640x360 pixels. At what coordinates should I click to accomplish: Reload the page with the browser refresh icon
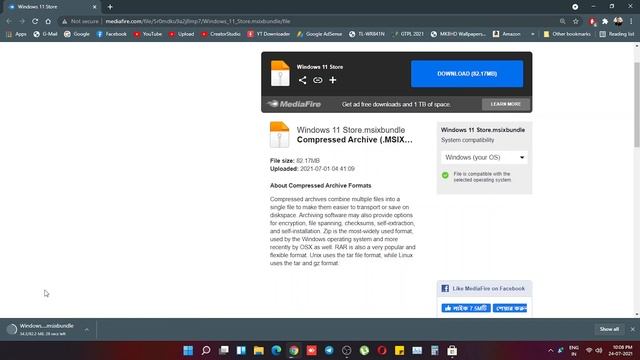coord(35,21)
